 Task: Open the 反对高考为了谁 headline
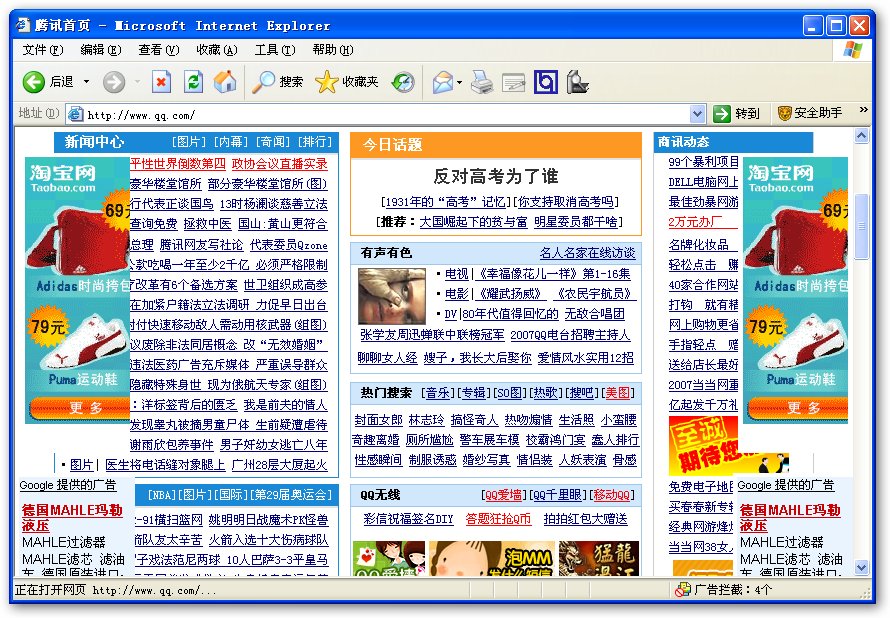496,176
